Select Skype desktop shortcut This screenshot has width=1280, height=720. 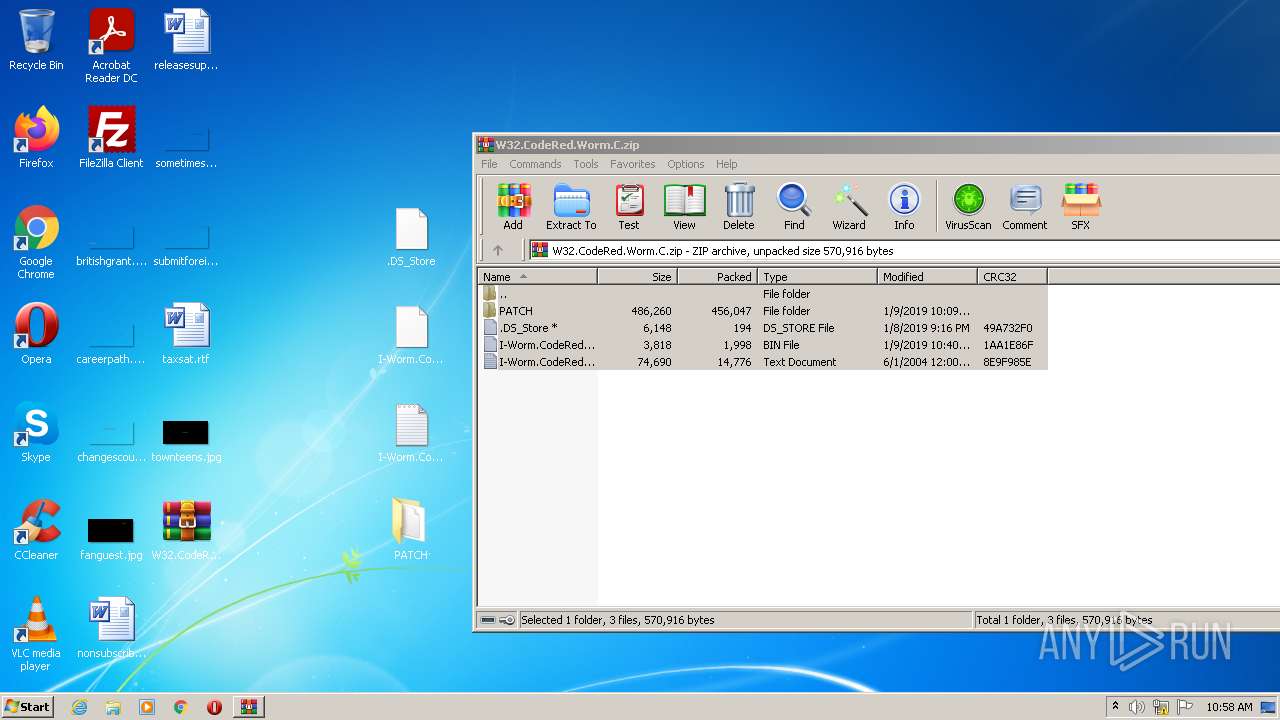click(36, 432)
